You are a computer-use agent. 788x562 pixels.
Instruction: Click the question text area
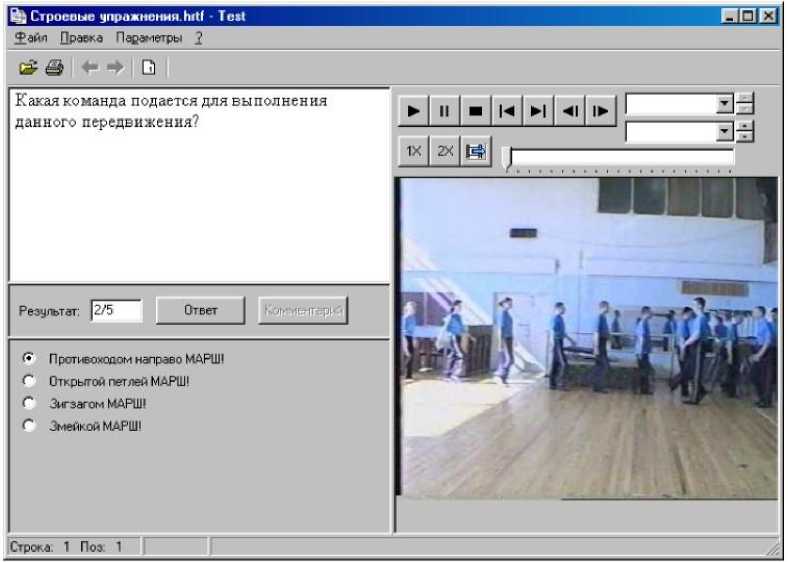point(200,185)
